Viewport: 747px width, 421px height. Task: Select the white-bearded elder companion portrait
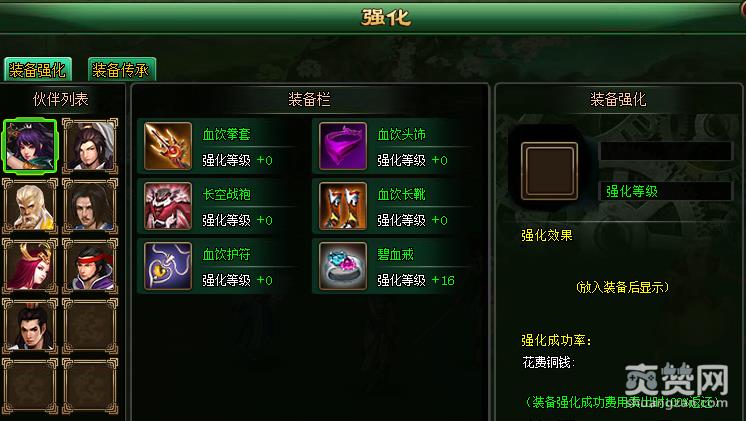click(x=30, y=206)
